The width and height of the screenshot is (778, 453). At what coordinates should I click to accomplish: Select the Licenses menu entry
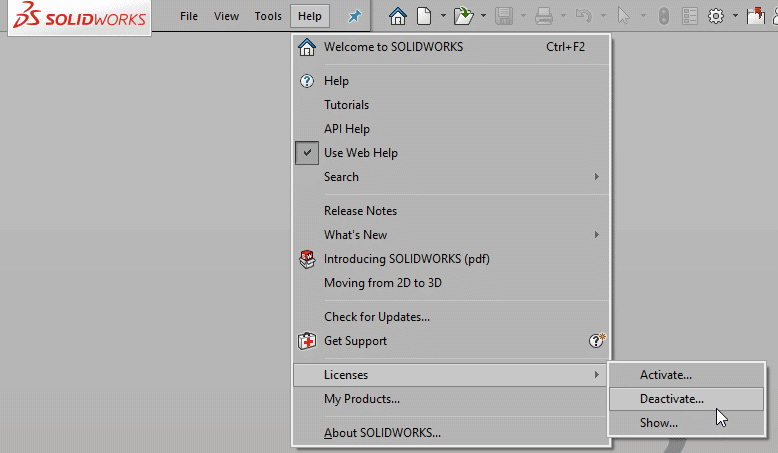pos(451,375)
